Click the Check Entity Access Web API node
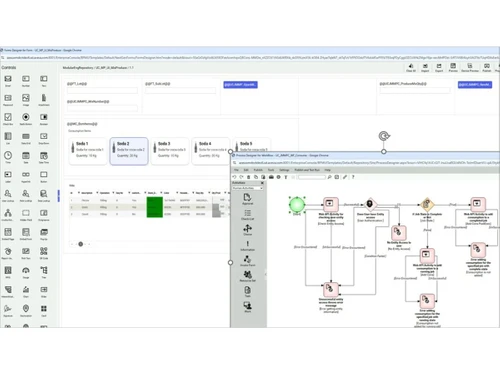Image resolution: width=500 pixels, height=375 pixels. click(x=330, y=204)
